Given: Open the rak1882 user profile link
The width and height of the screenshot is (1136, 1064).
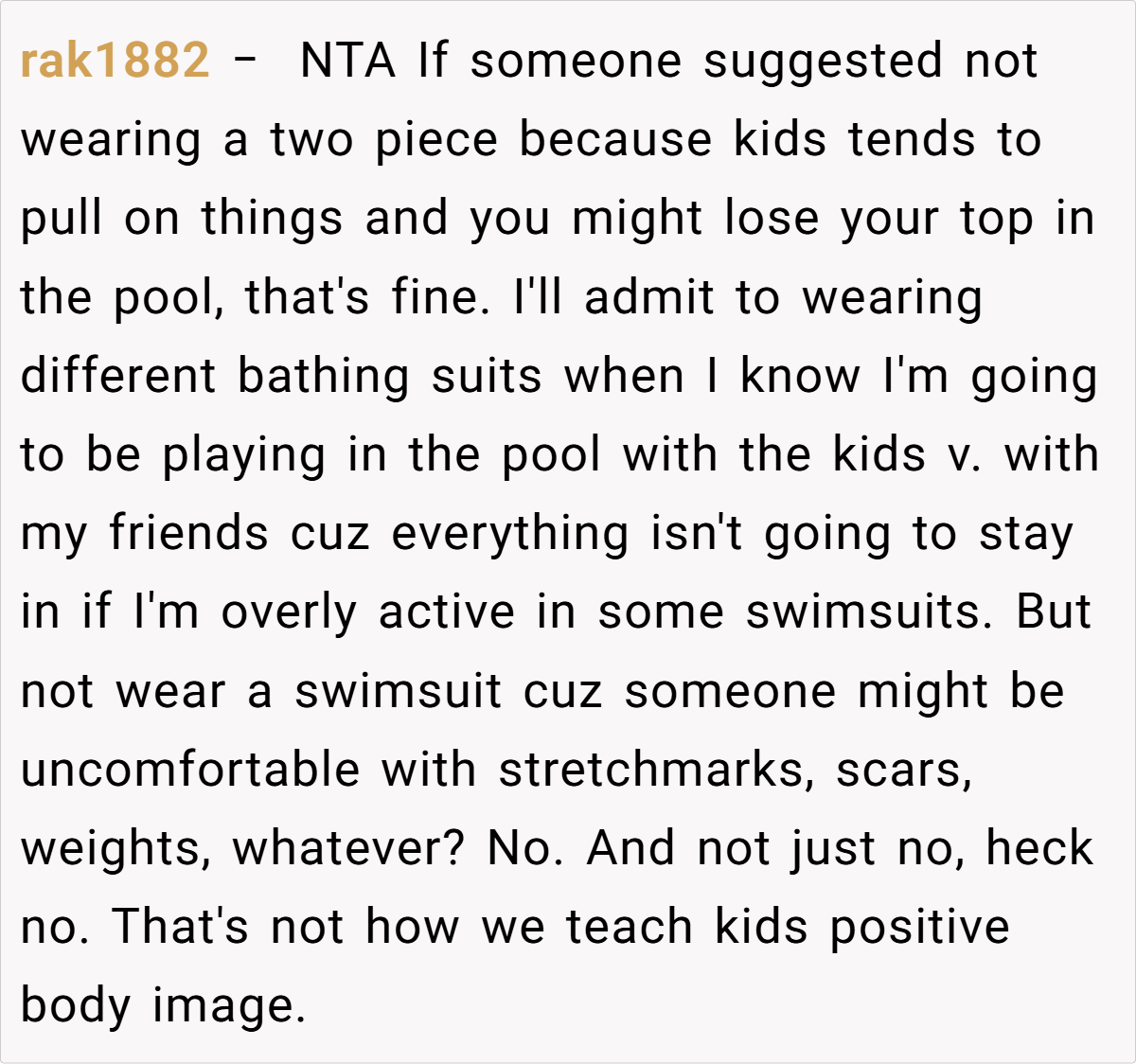Looking at the screenshot, I should pos(115,62).
